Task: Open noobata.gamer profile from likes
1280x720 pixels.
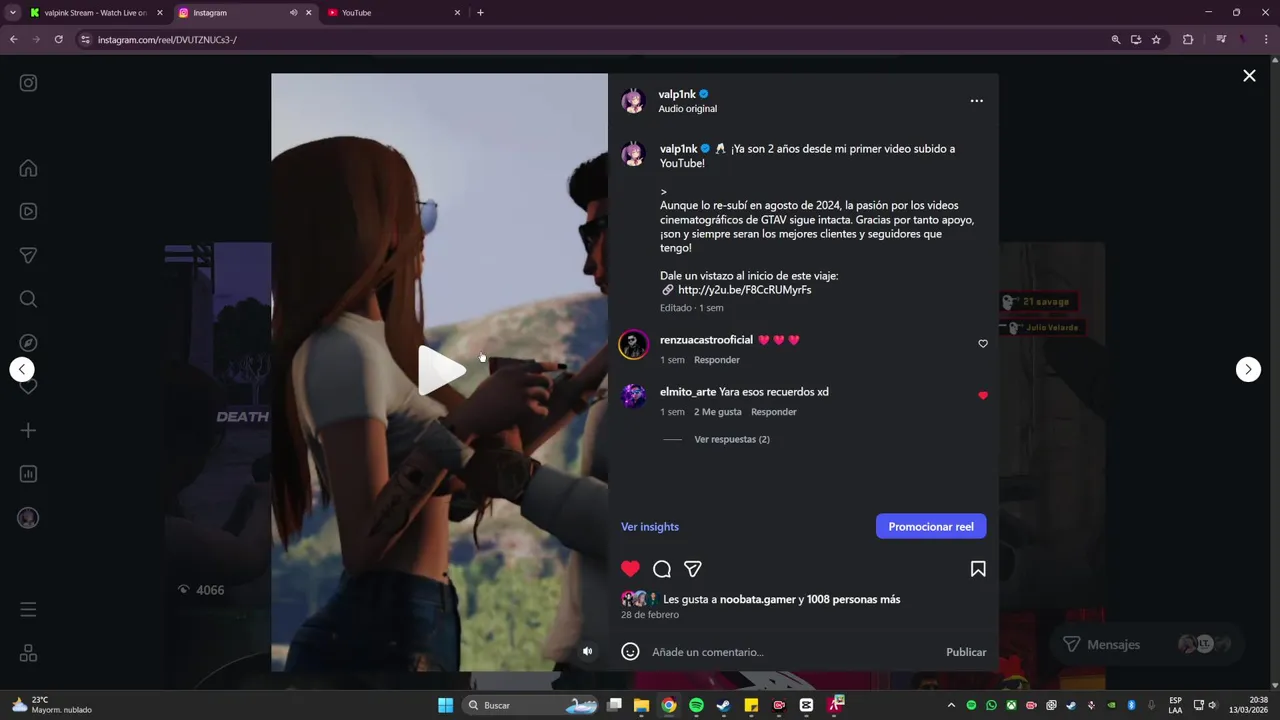Action: point(758,600)
